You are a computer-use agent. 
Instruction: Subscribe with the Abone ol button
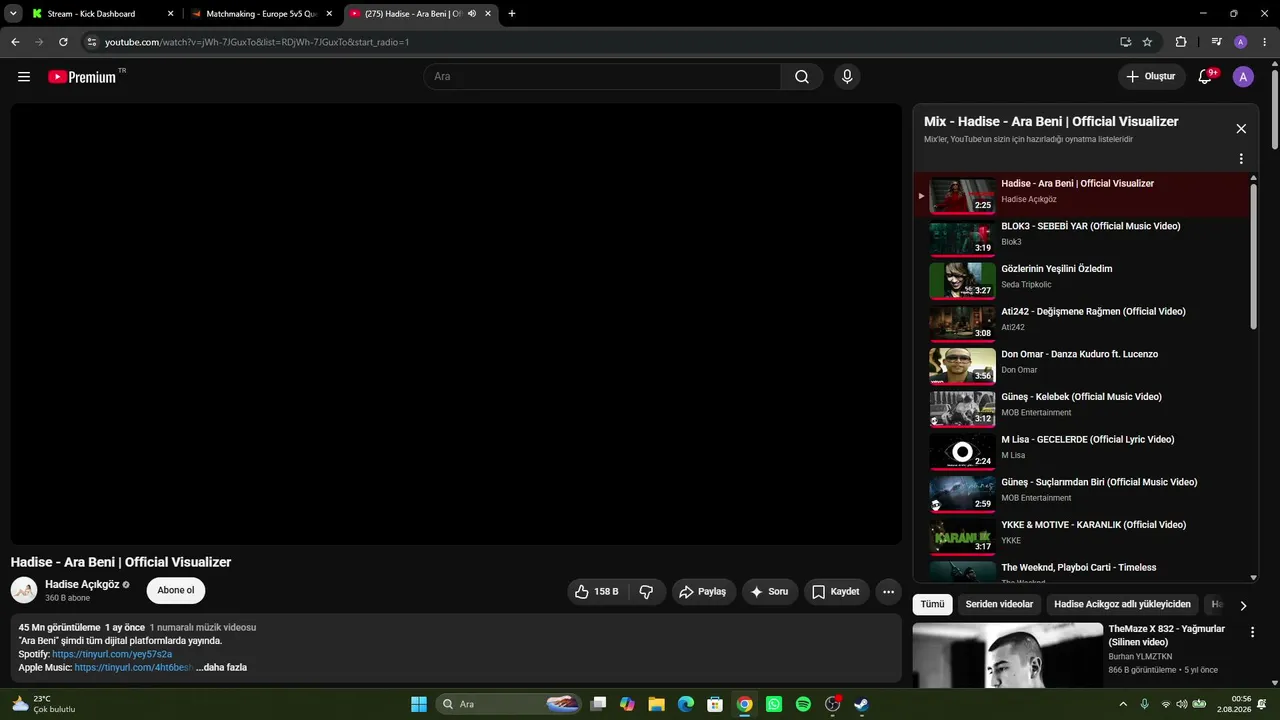(176, 590)
